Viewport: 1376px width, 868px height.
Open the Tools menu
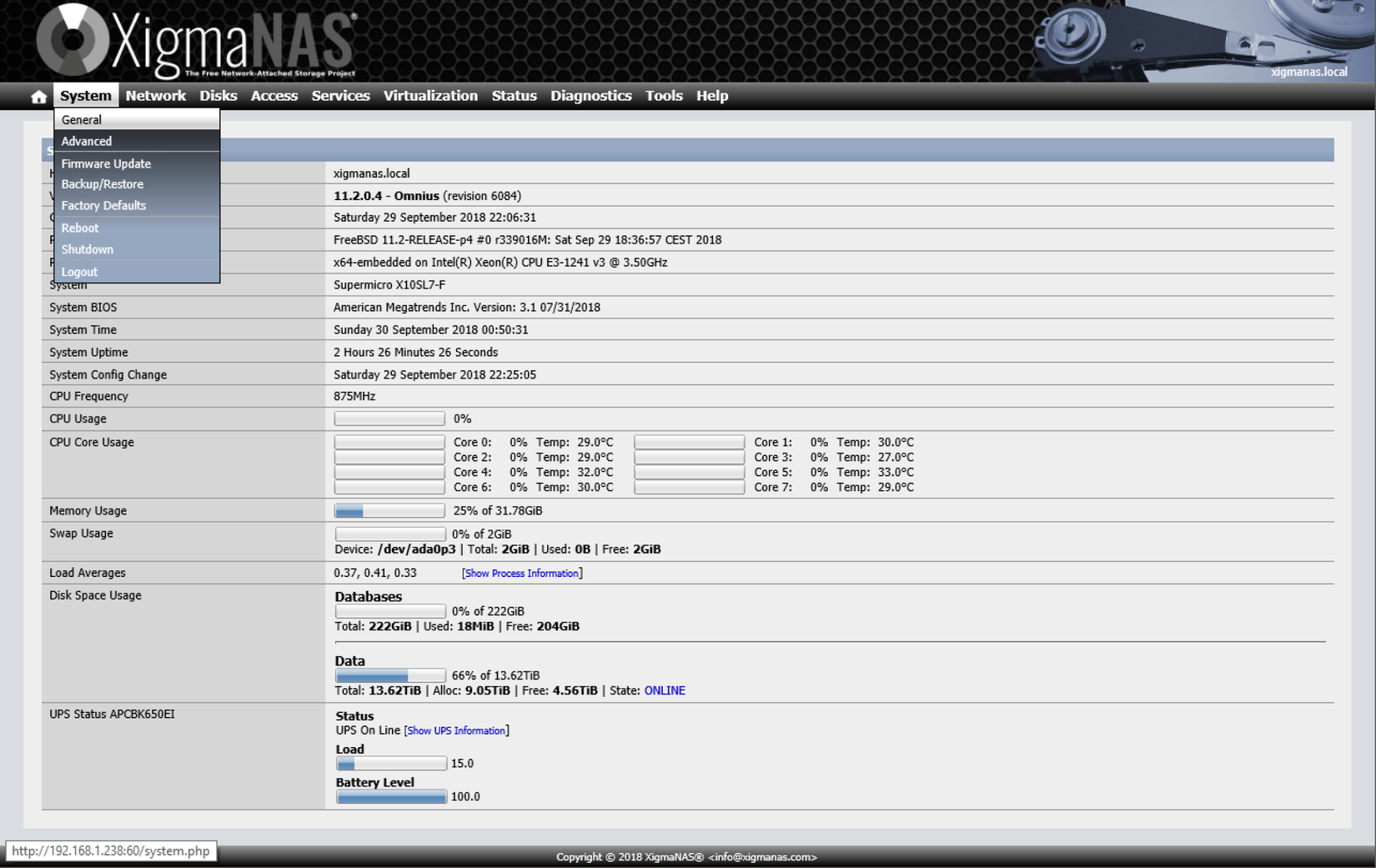pyautogui.click(x=664, y=96)
